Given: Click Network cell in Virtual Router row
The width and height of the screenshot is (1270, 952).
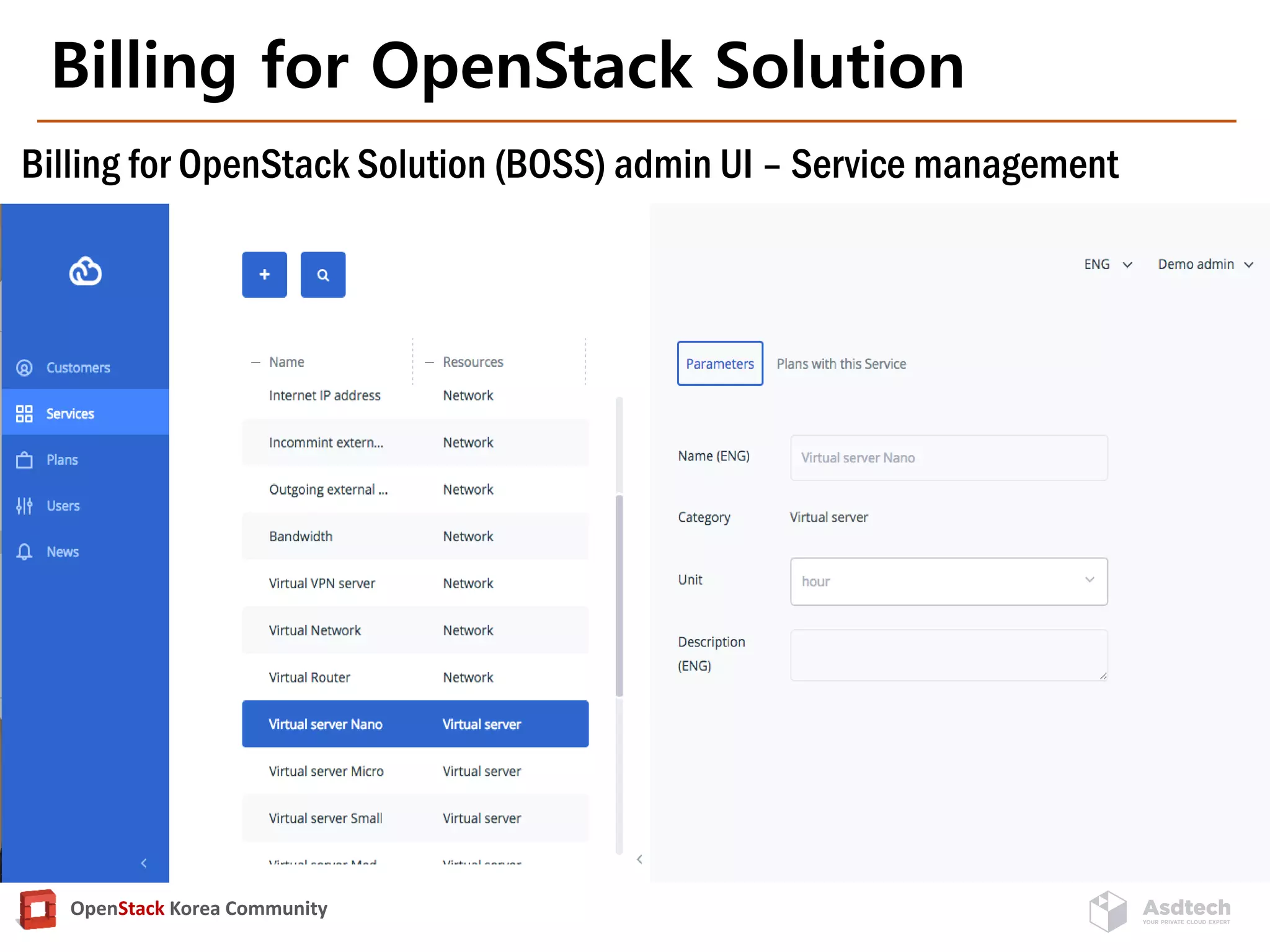Looking at the screenshot, I should pos(468,677).
